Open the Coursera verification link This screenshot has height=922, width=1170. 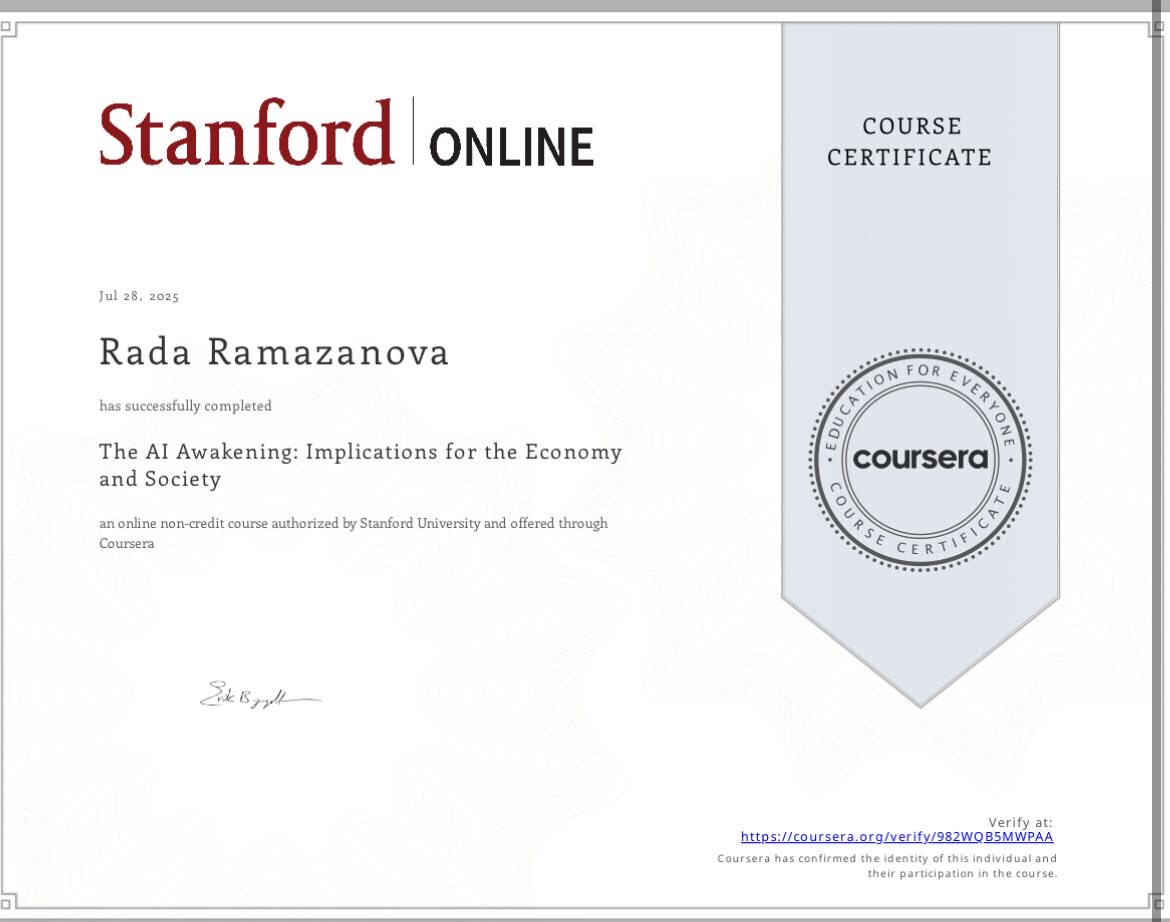896,837
